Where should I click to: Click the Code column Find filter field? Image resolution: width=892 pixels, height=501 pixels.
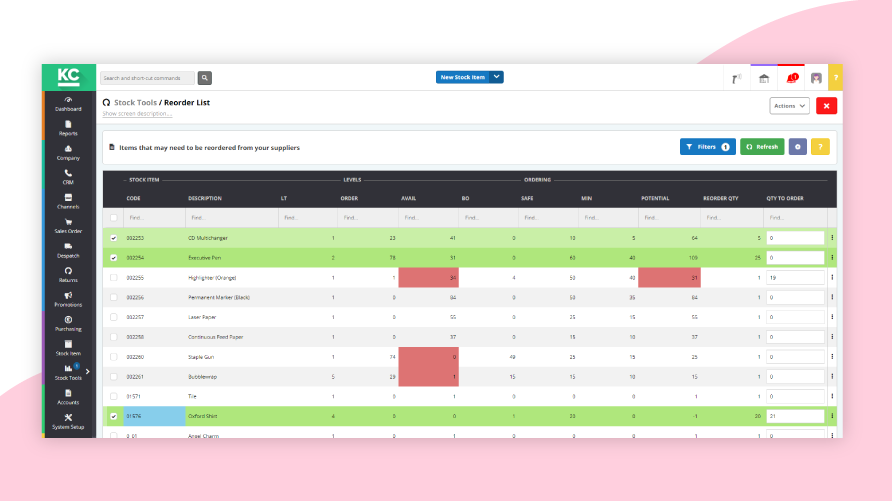coord(154,218)
